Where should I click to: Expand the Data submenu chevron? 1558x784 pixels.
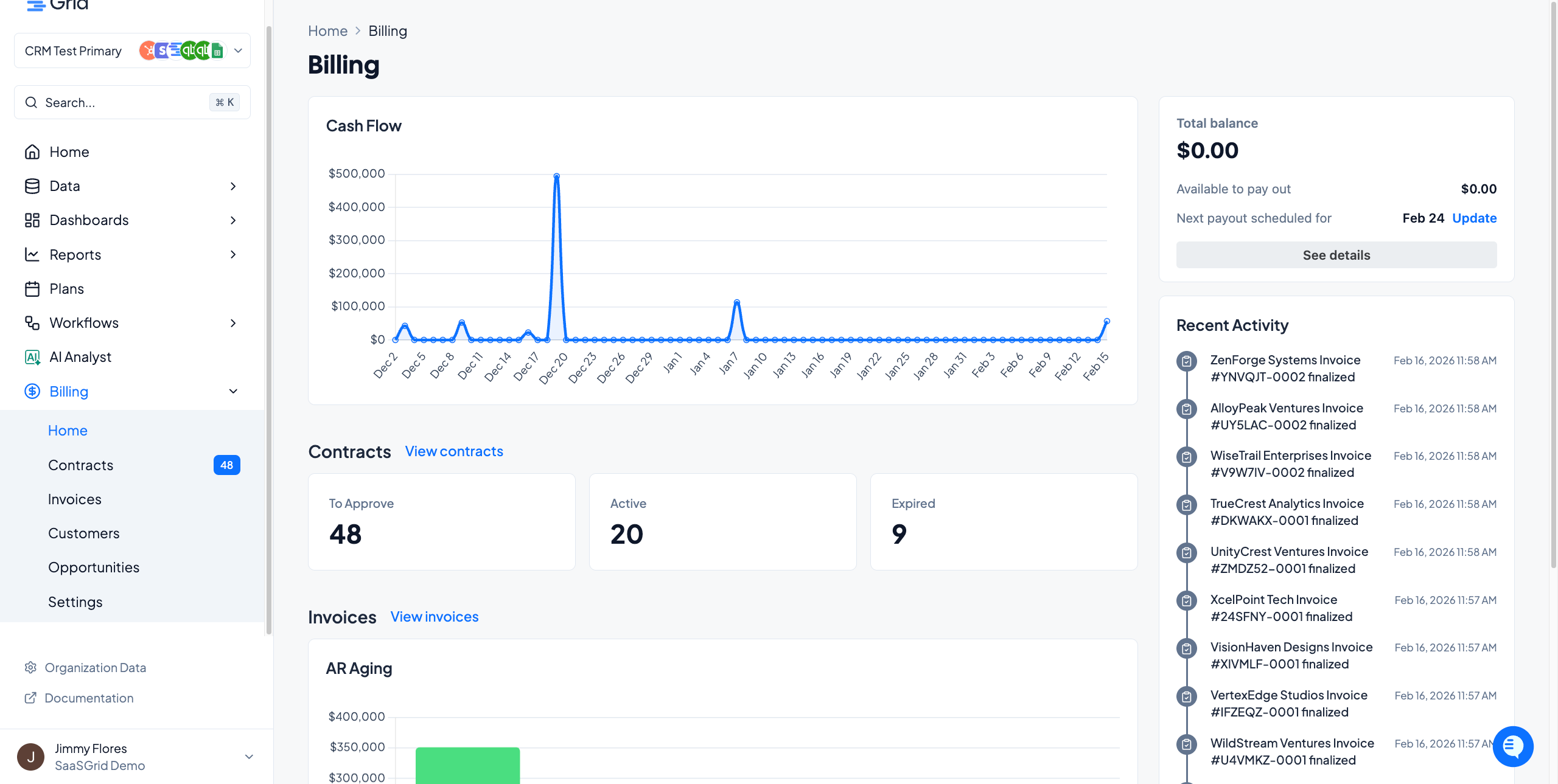tap(233, 186)
